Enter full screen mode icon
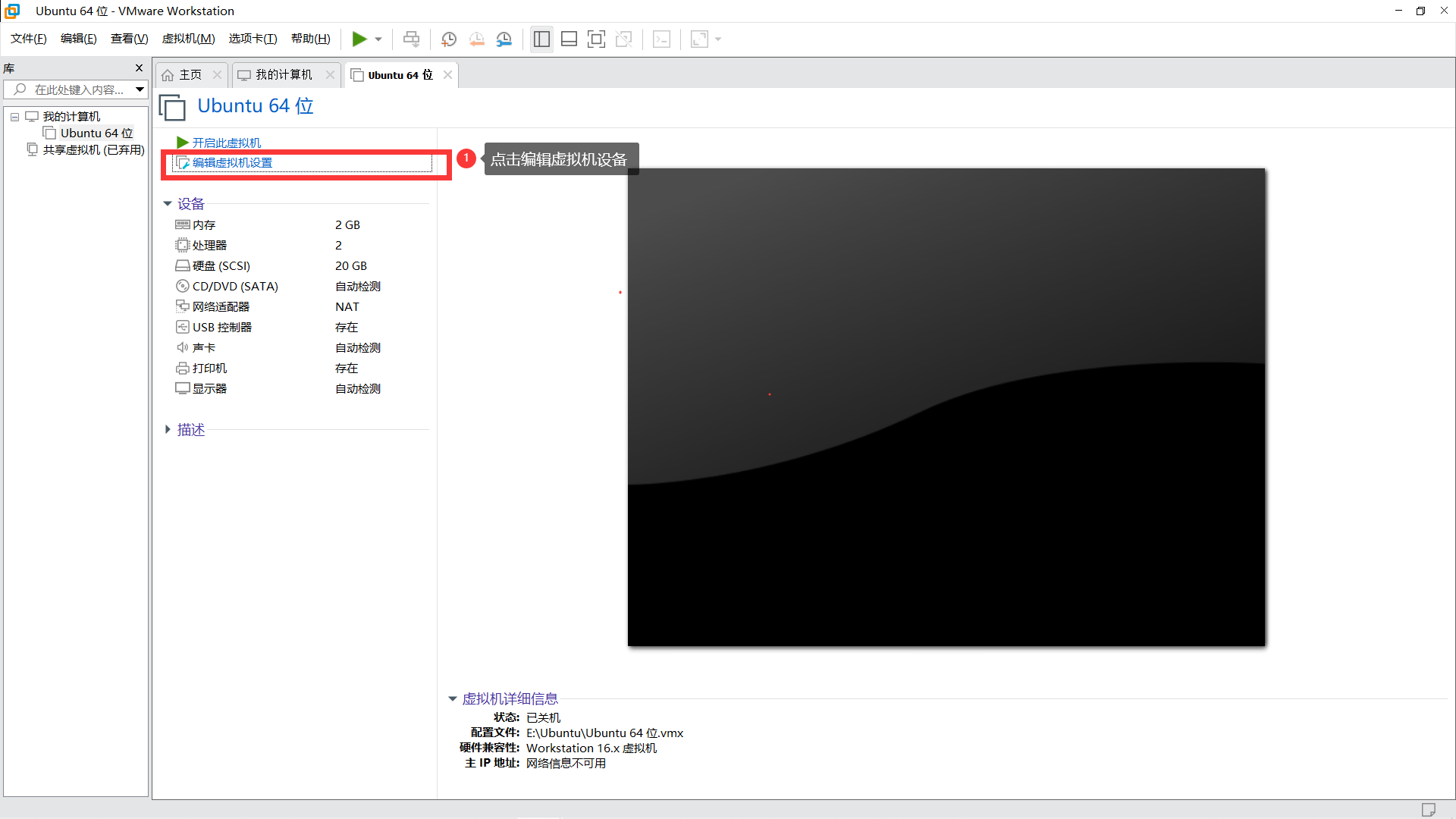 [596, 39]
